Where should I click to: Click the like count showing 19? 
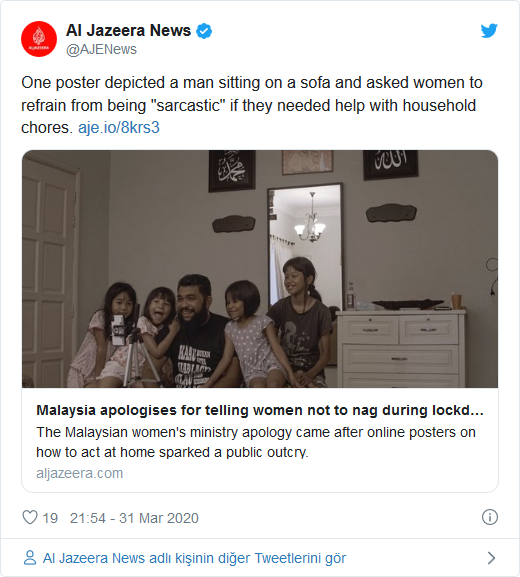[x=50, y=518]
